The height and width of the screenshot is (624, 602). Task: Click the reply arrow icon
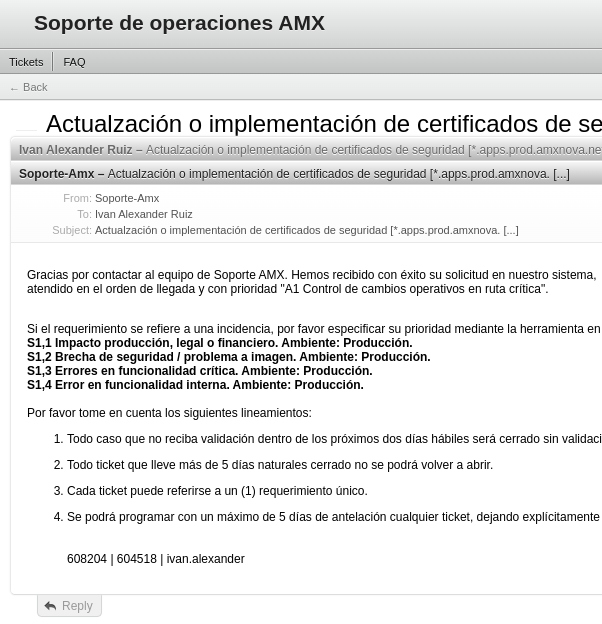(x=50, y=606)
